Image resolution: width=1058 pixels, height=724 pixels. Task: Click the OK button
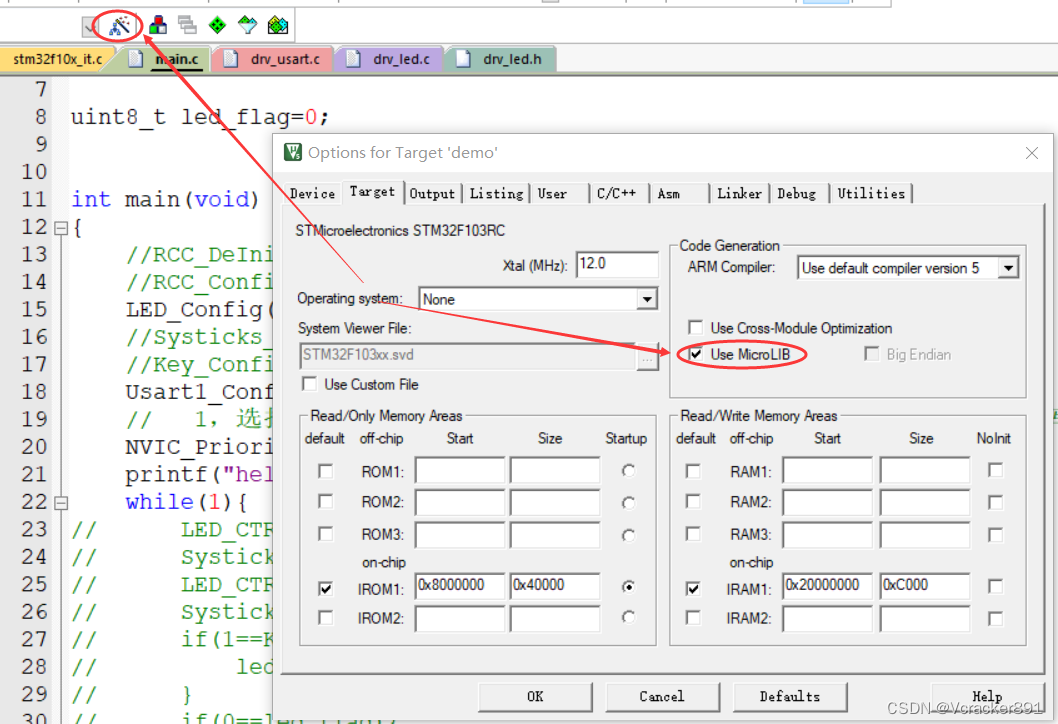(535, 697)
